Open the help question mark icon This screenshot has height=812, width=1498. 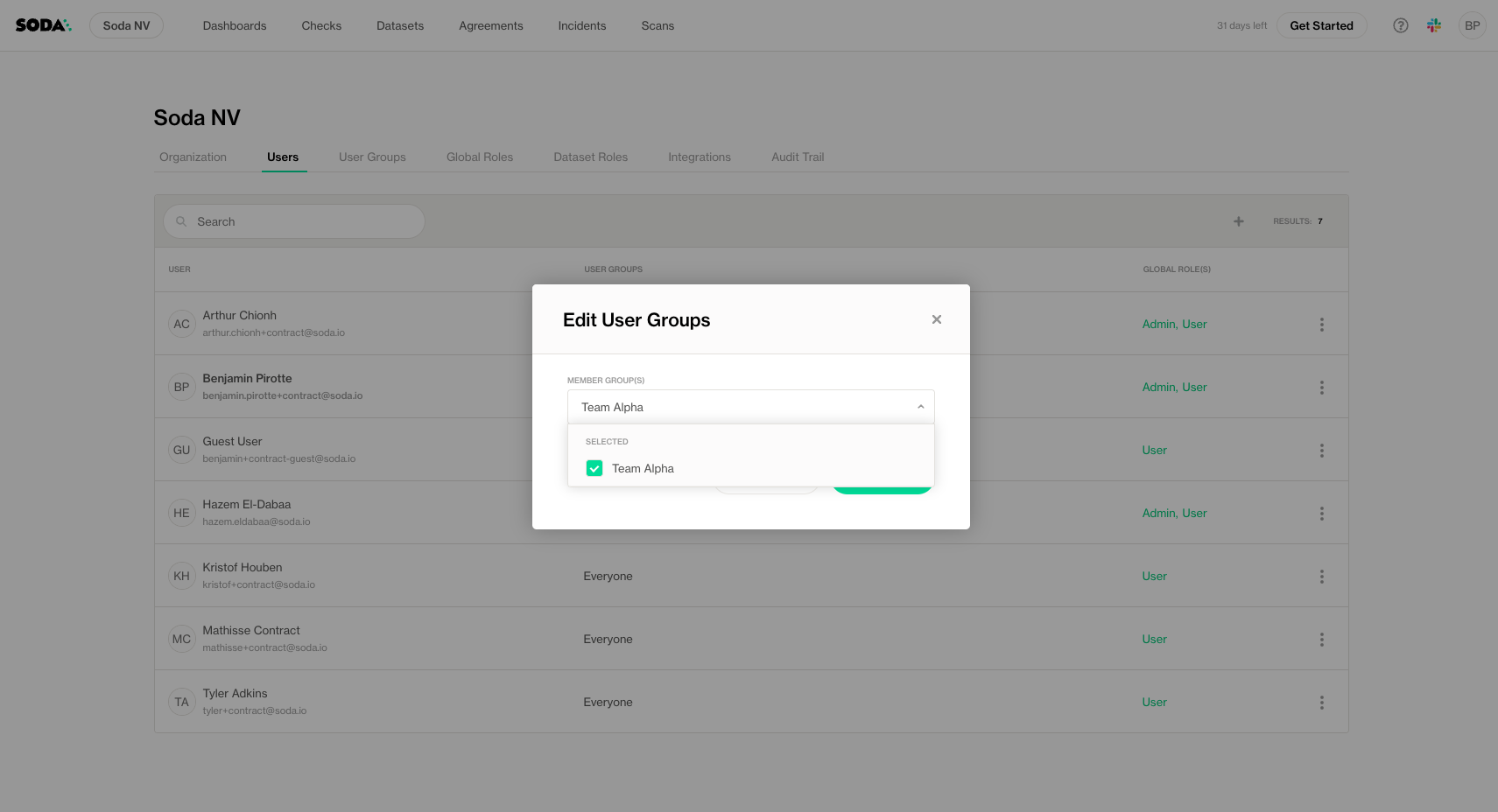[1400, 25]
